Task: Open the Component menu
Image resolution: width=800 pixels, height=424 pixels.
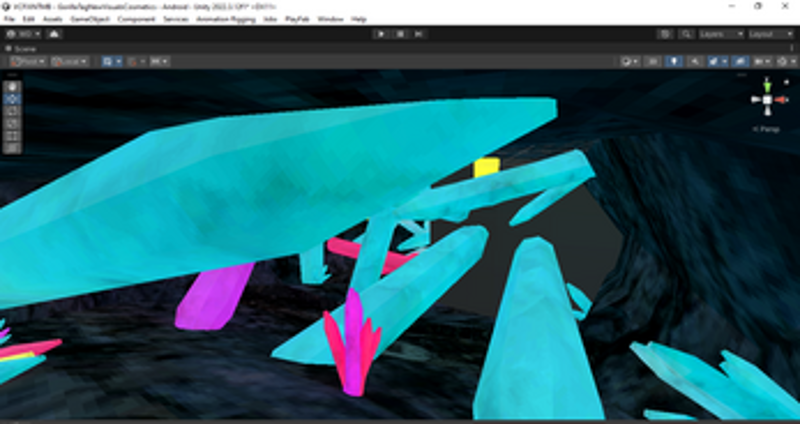Action: [x=136, y=19]
